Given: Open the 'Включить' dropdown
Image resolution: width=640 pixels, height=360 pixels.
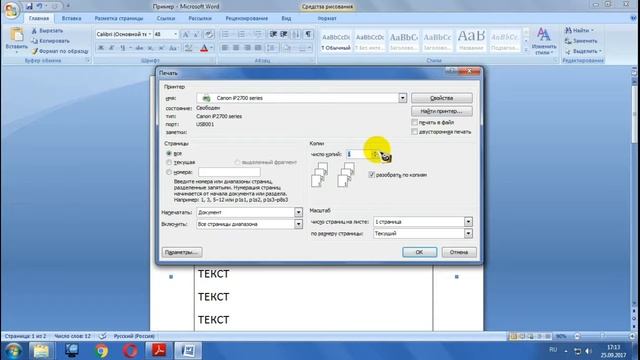Looking at the screenshot, I should [298, 224].
